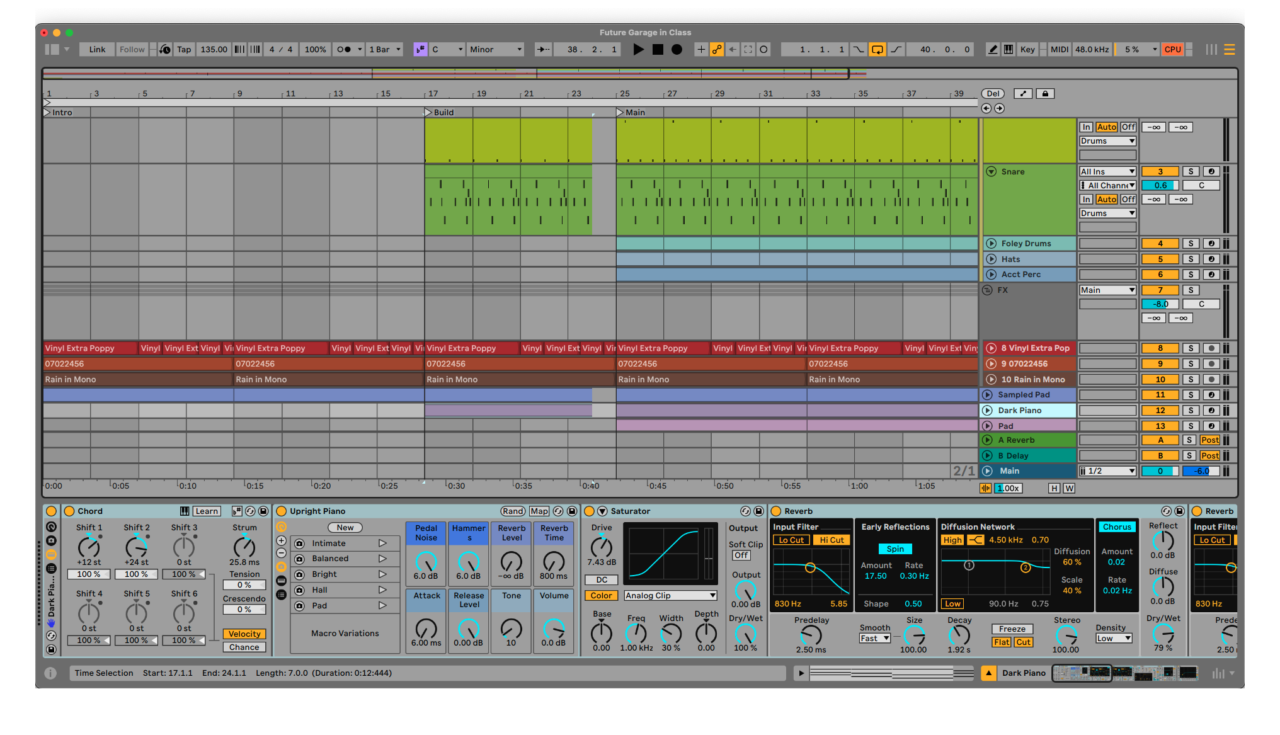Image resolution: width=1280 pixels, height=735 pixels.
Task: Click the Tap tempo button
Action: point(184,49)
